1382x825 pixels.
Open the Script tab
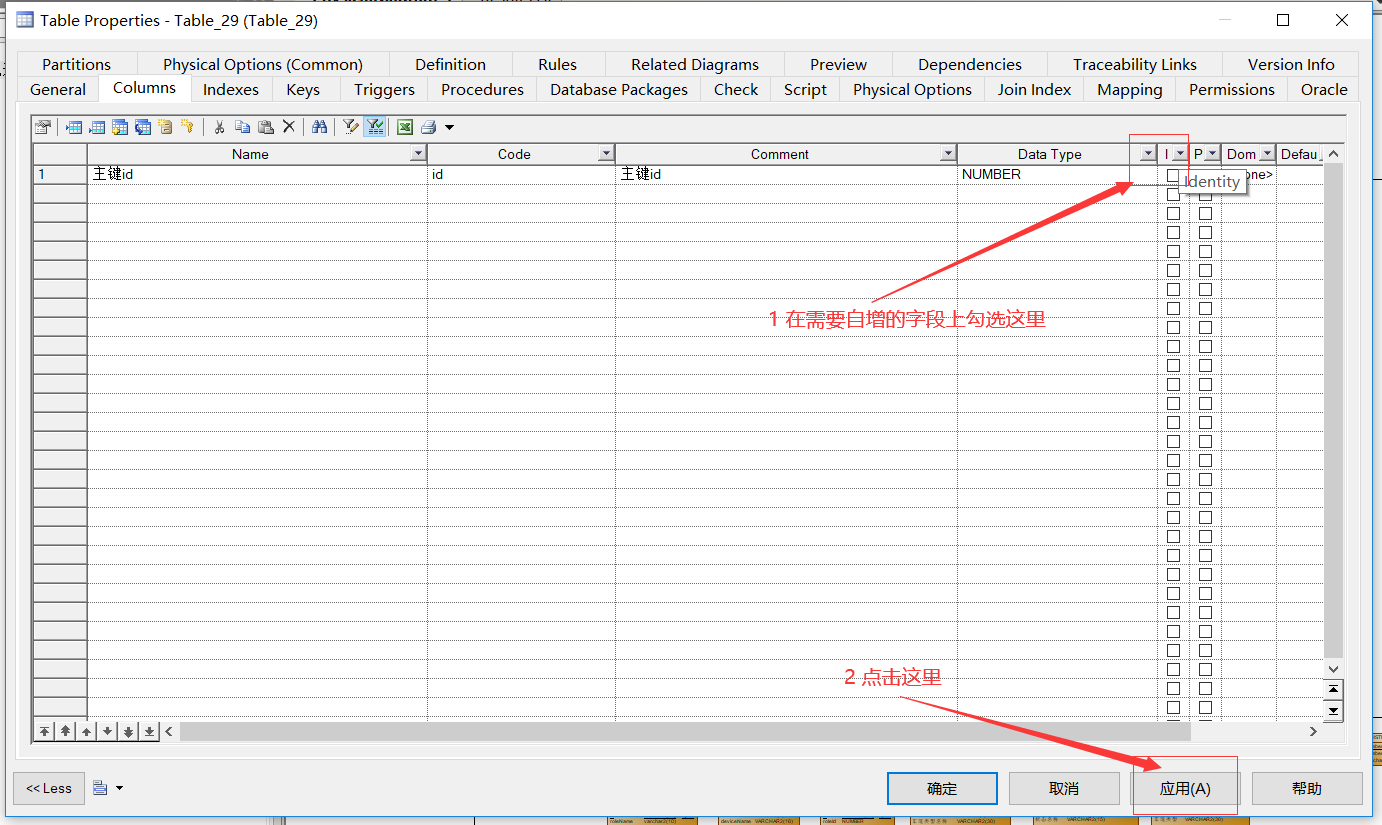(805, 89)
